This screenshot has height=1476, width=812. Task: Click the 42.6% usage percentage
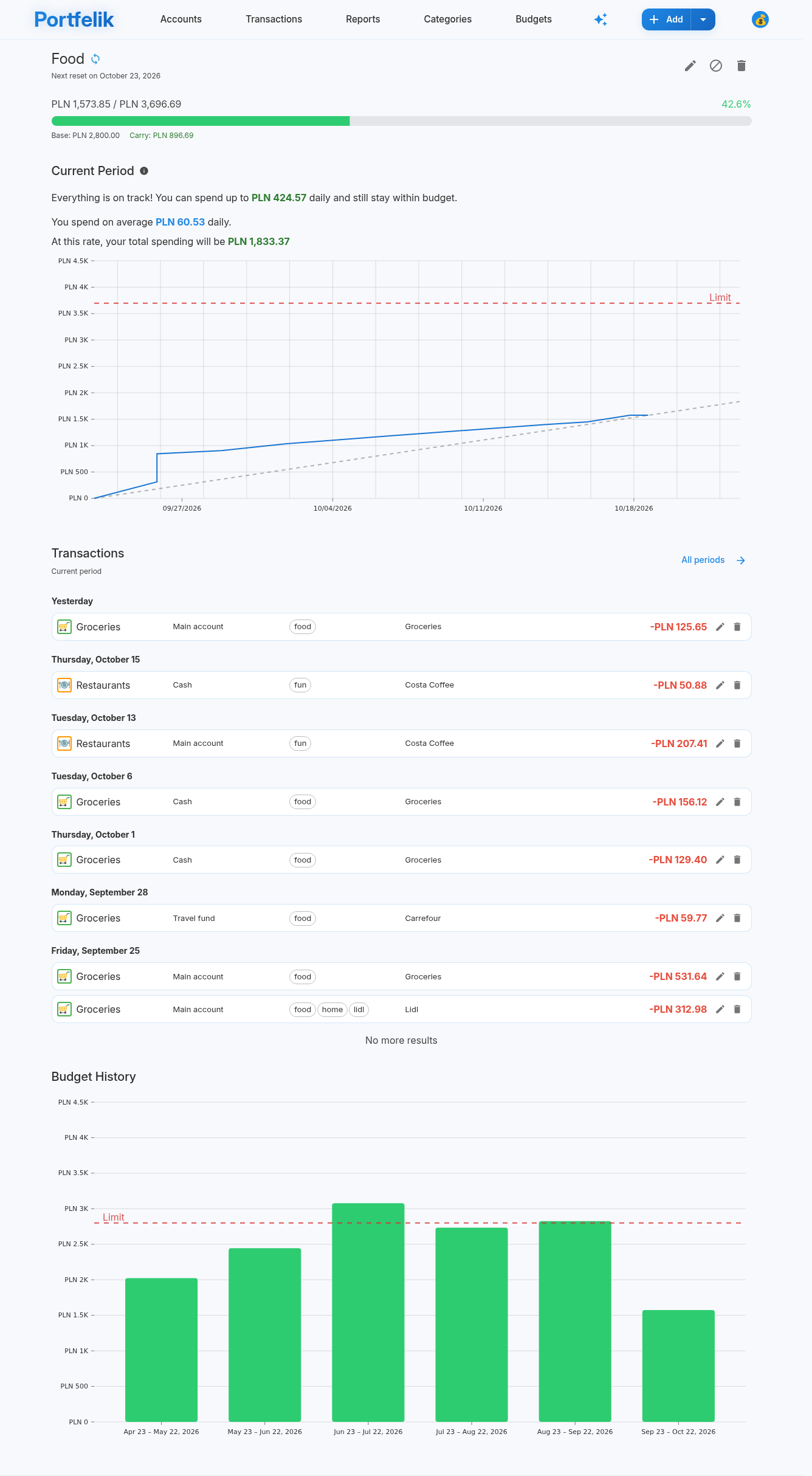pyautogui.click(x=736, y=105)
